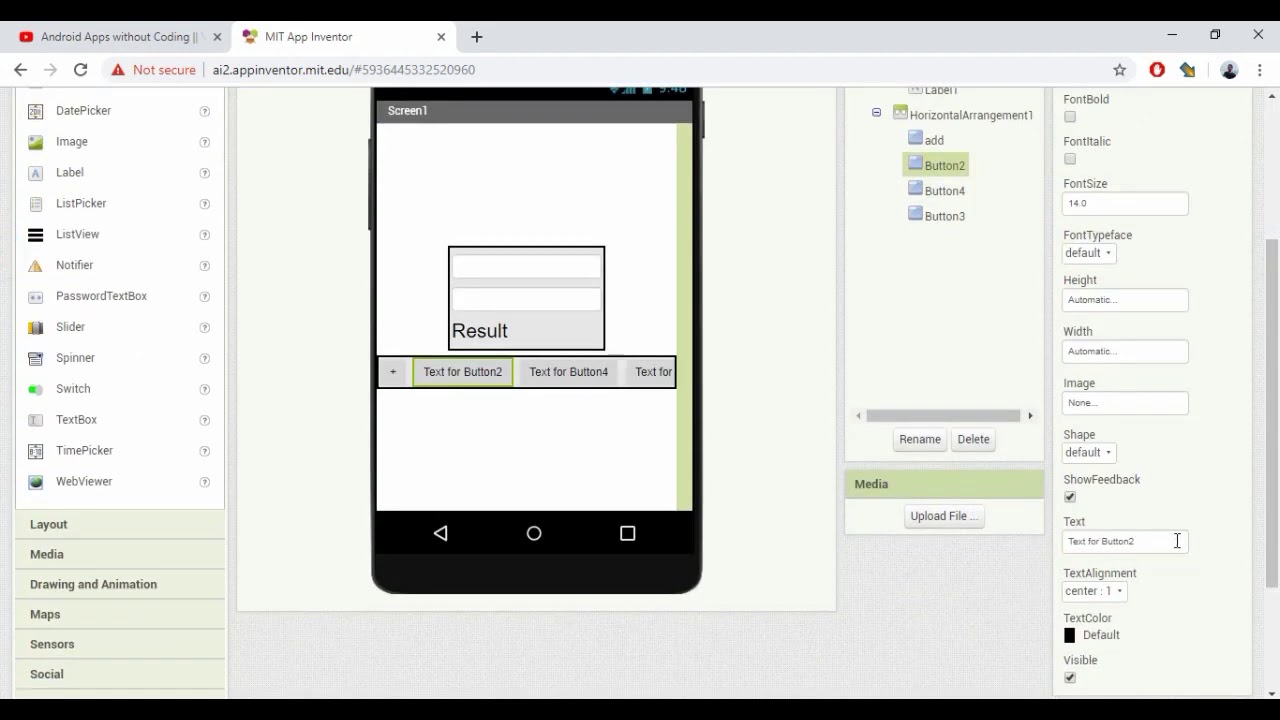Expand the Media palette section
The width and height of the screenshot is (1280, 720).
click(120, 554)
